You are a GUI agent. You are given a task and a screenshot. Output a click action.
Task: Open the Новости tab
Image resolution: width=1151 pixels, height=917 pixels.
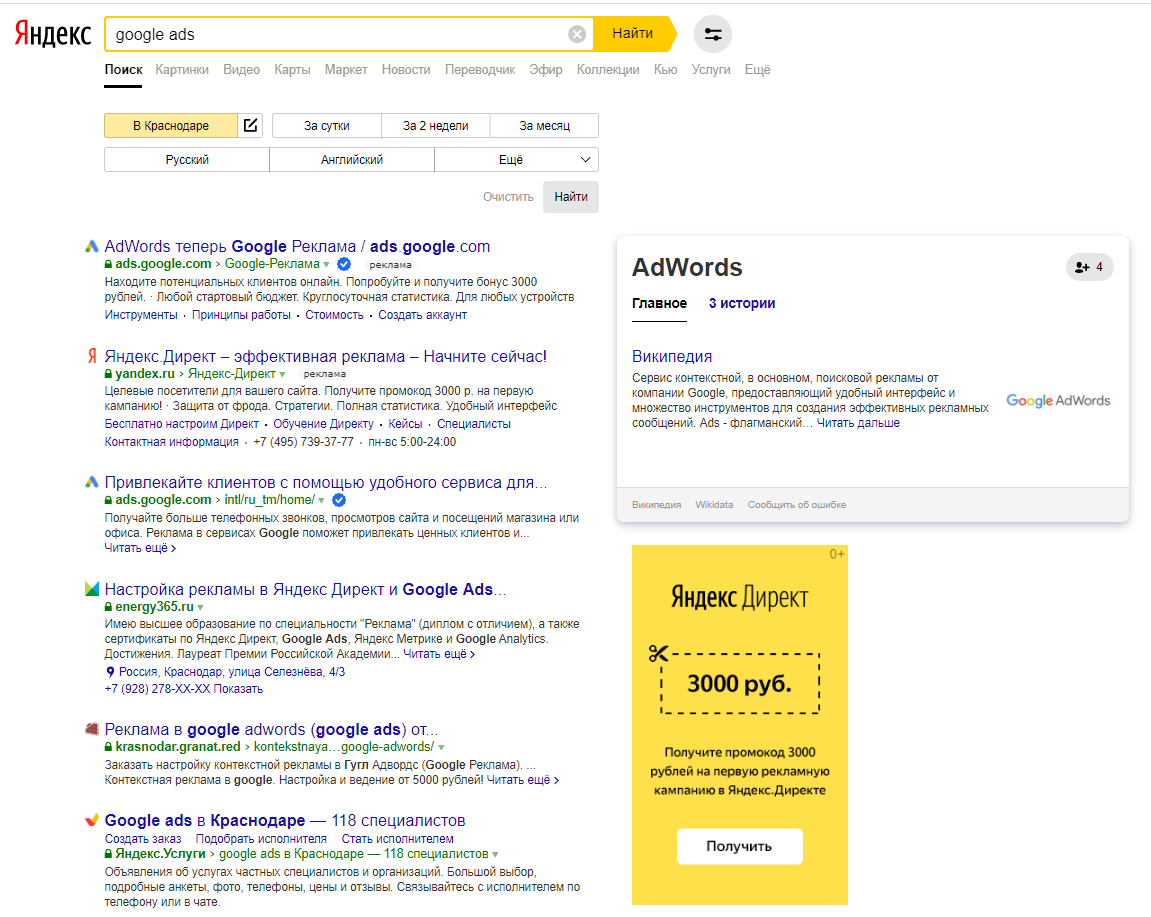pyautogui.click(x=406, y=70)
